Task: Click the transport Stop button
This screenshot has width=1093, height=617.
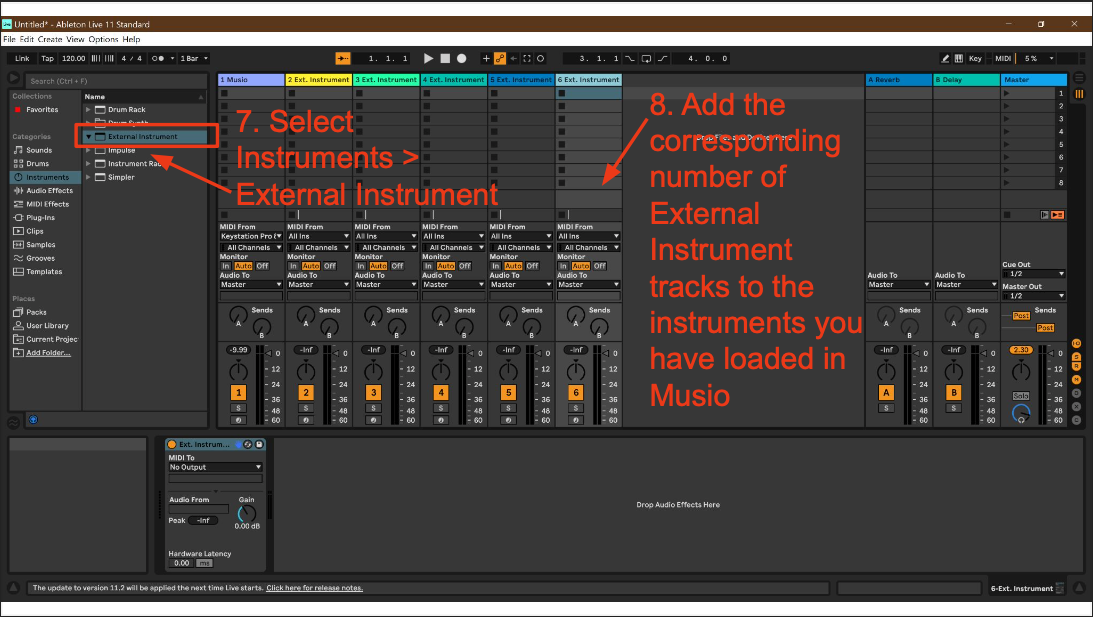Action: point(445,59)
